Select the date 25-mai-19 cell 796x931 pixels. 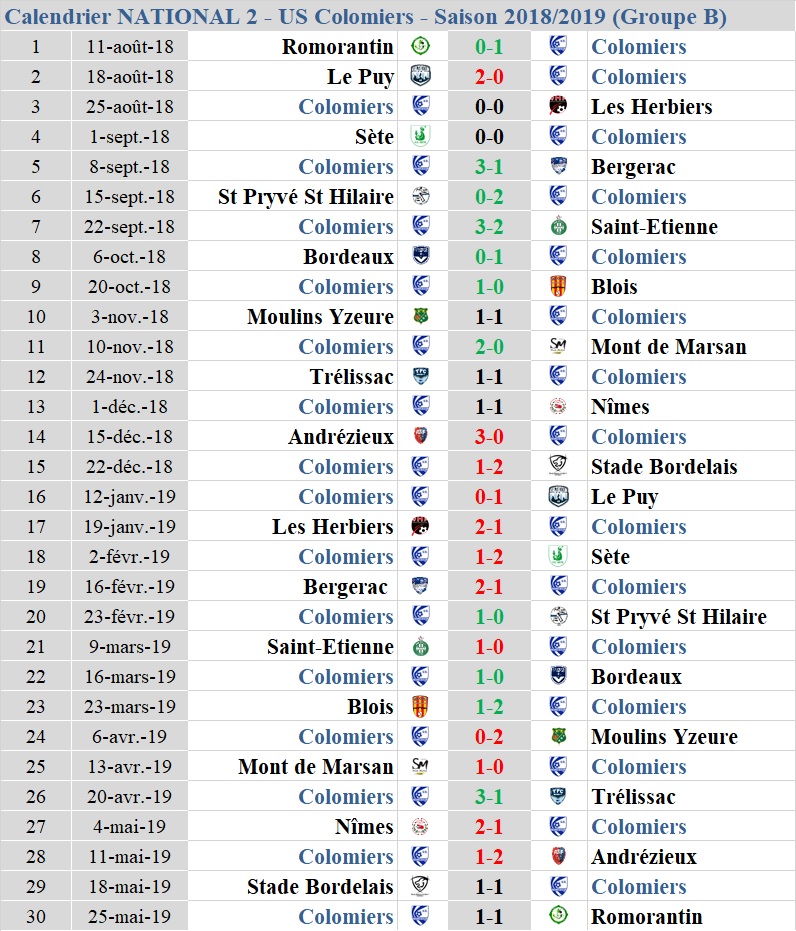click(129, 916)
